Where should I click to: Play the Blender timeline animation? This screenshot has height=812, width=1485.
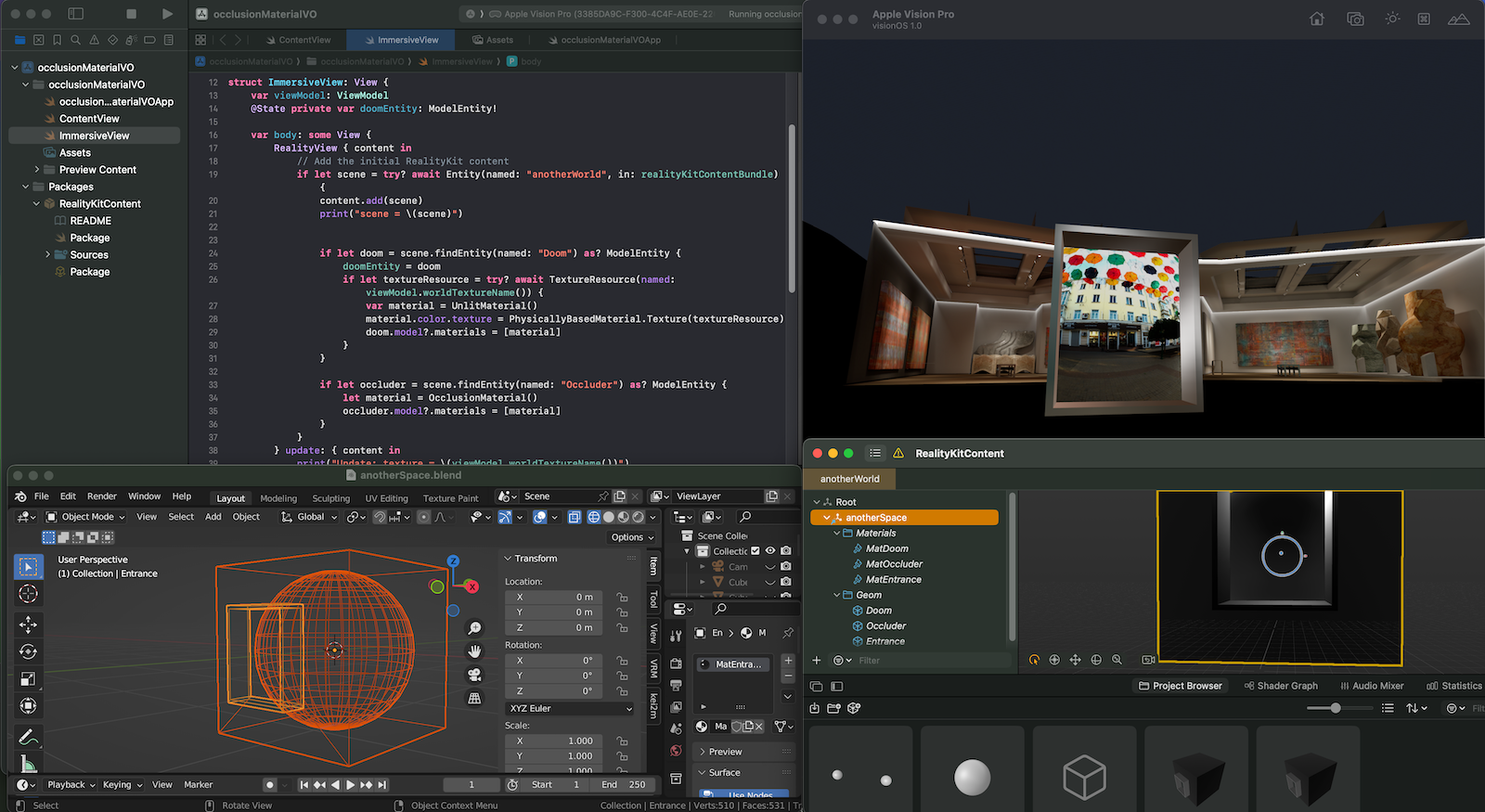pyautogui.click(x=350, y=785)
